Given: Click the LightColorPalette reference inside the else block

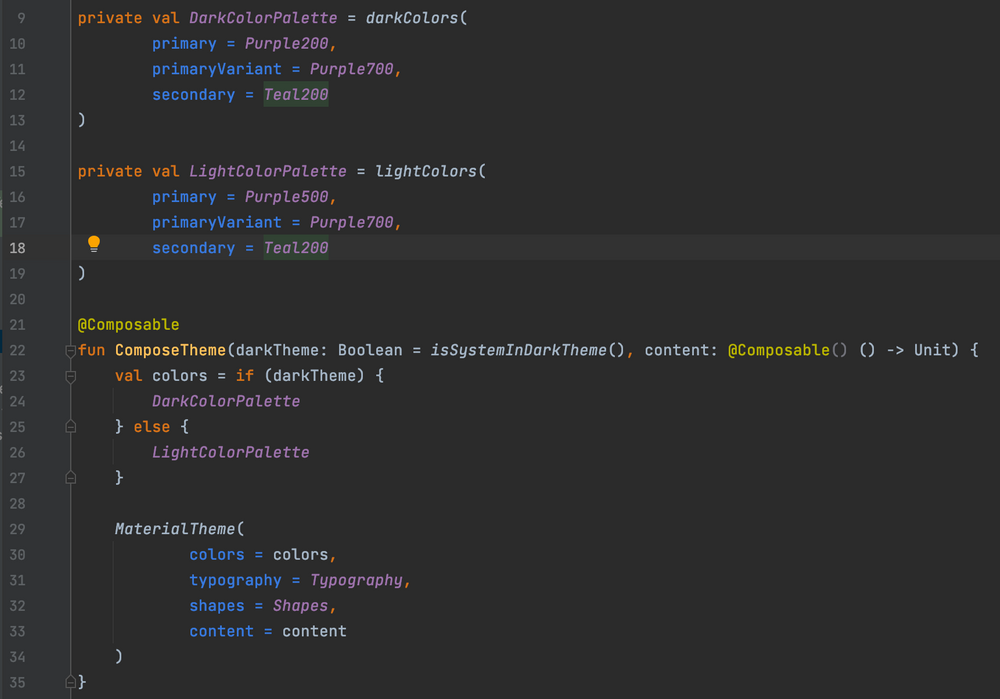Looking at the screenshot, I should [x=230, y=452].
